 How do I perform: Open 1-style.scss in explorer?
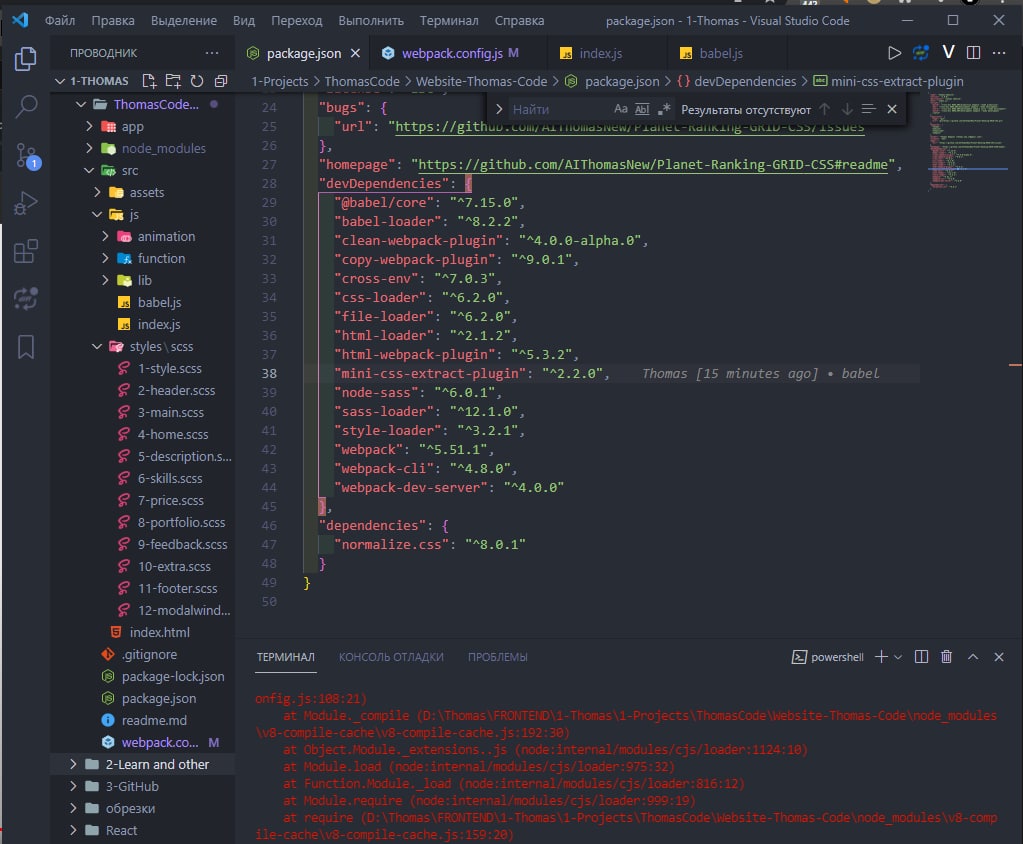click(x=170, y=369)
